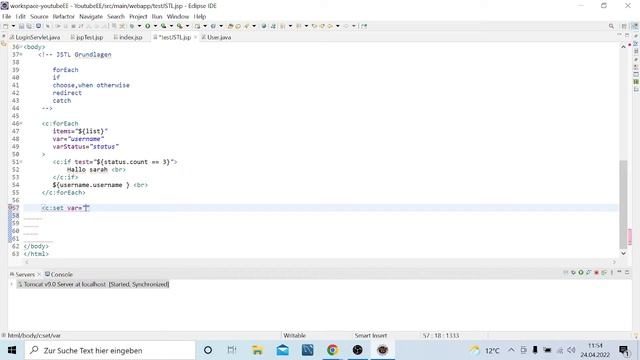The height and width of the screenshot is (360, 640).
Task: Open notification center icon
Action: click(624, 350)
